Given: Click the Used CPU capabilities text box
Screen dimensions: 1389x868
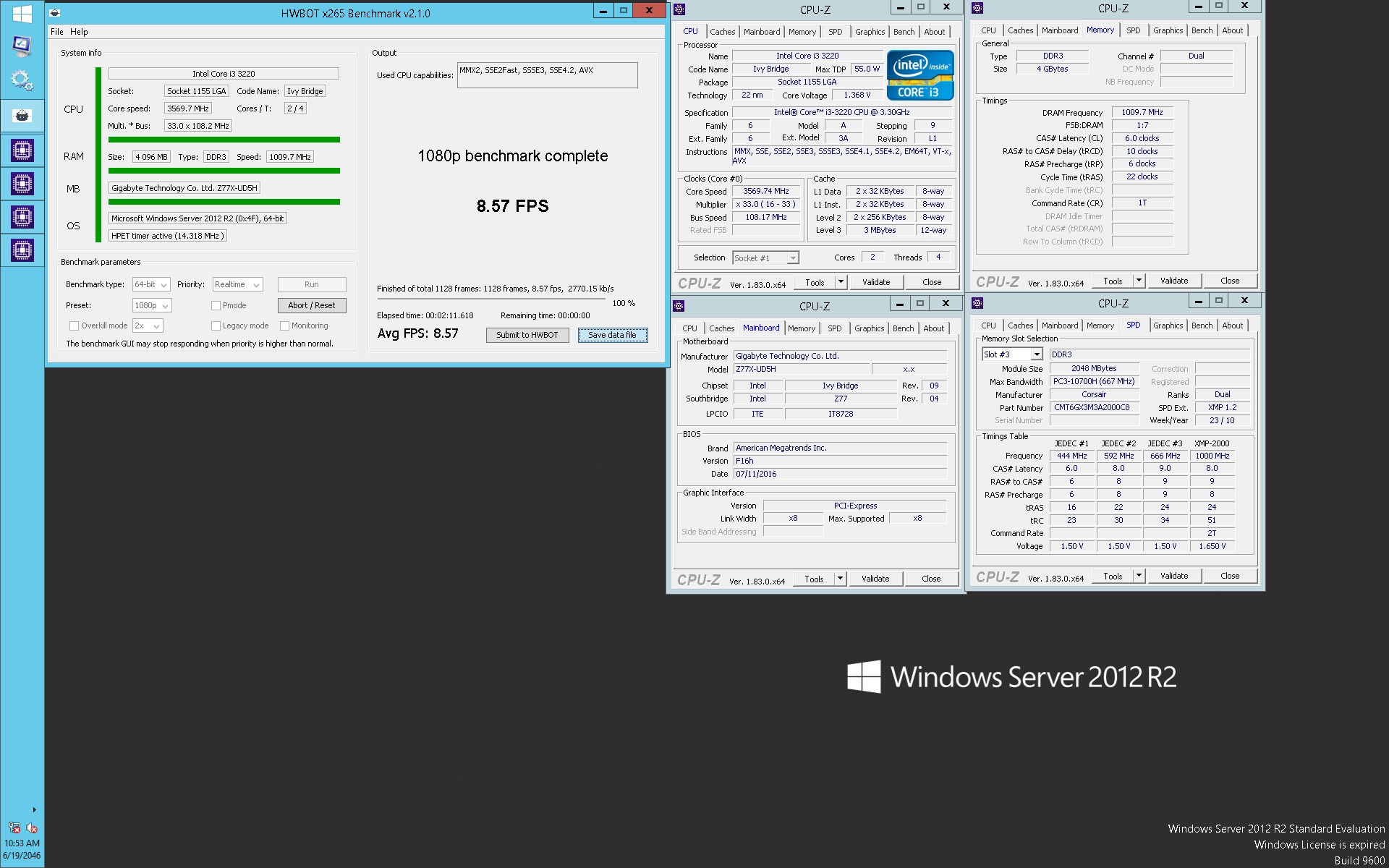Looking at the screenshot, I should coord(547,75).
